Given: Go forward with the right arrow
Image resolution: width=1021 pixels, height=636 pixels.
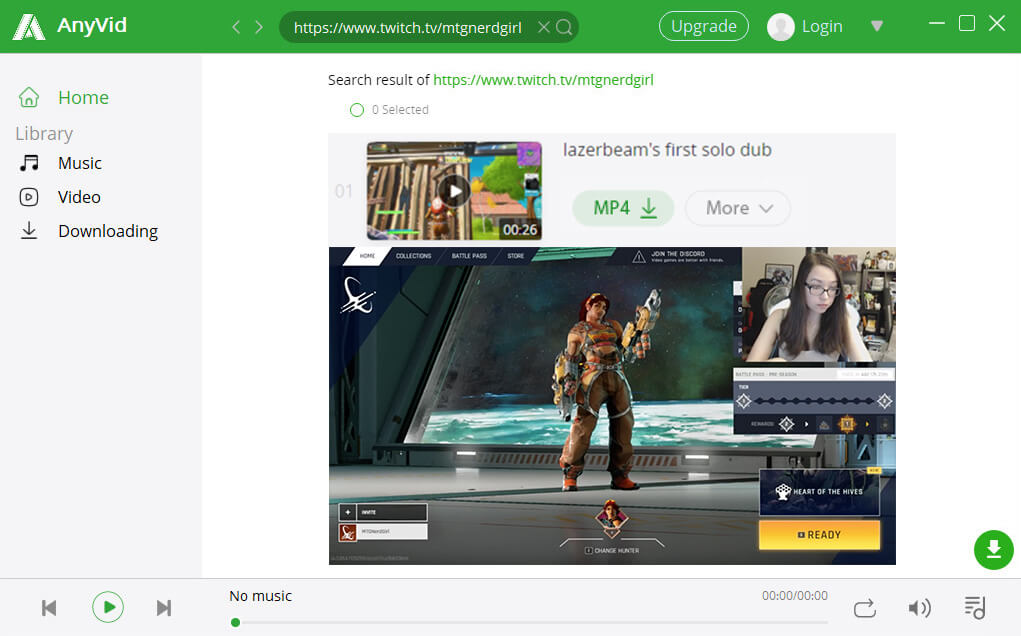Looking at the screenshot, I should [x=259, y=27].
